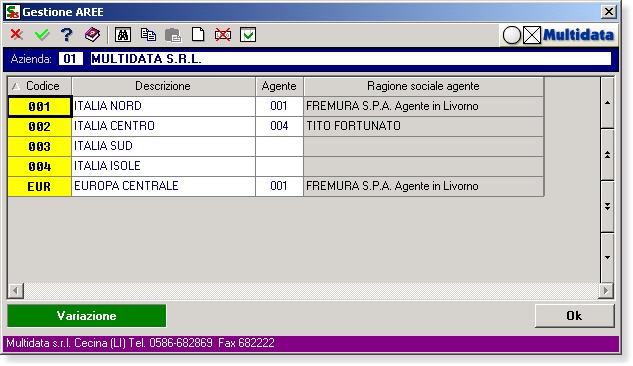Click the MULTIDATA S.R.L. company name field
The height and width of the screenshot is (366, 633).
350,59
